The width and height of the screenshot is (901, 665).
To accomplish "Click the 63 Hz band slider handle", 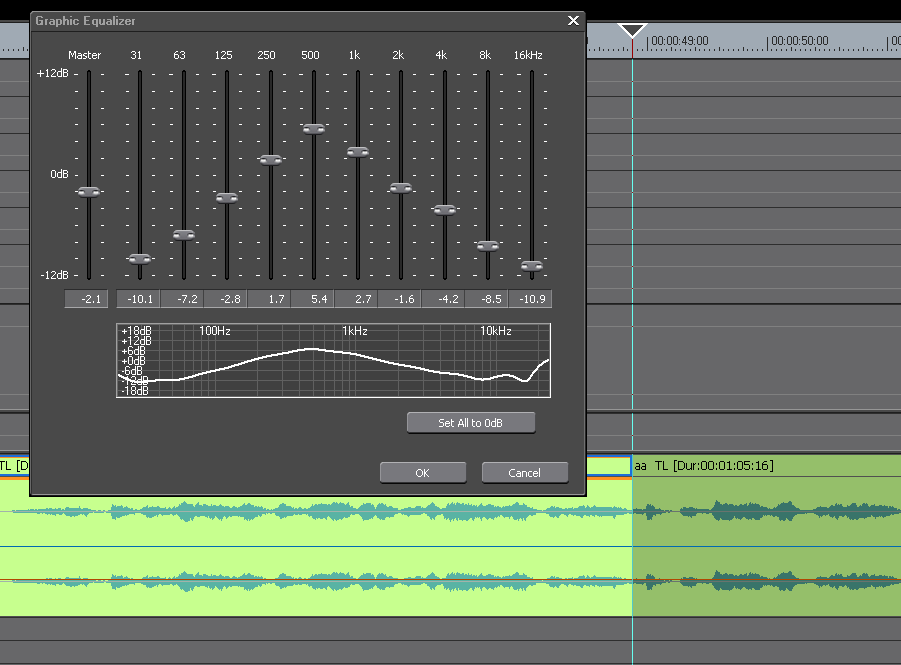I will [183, 235].
